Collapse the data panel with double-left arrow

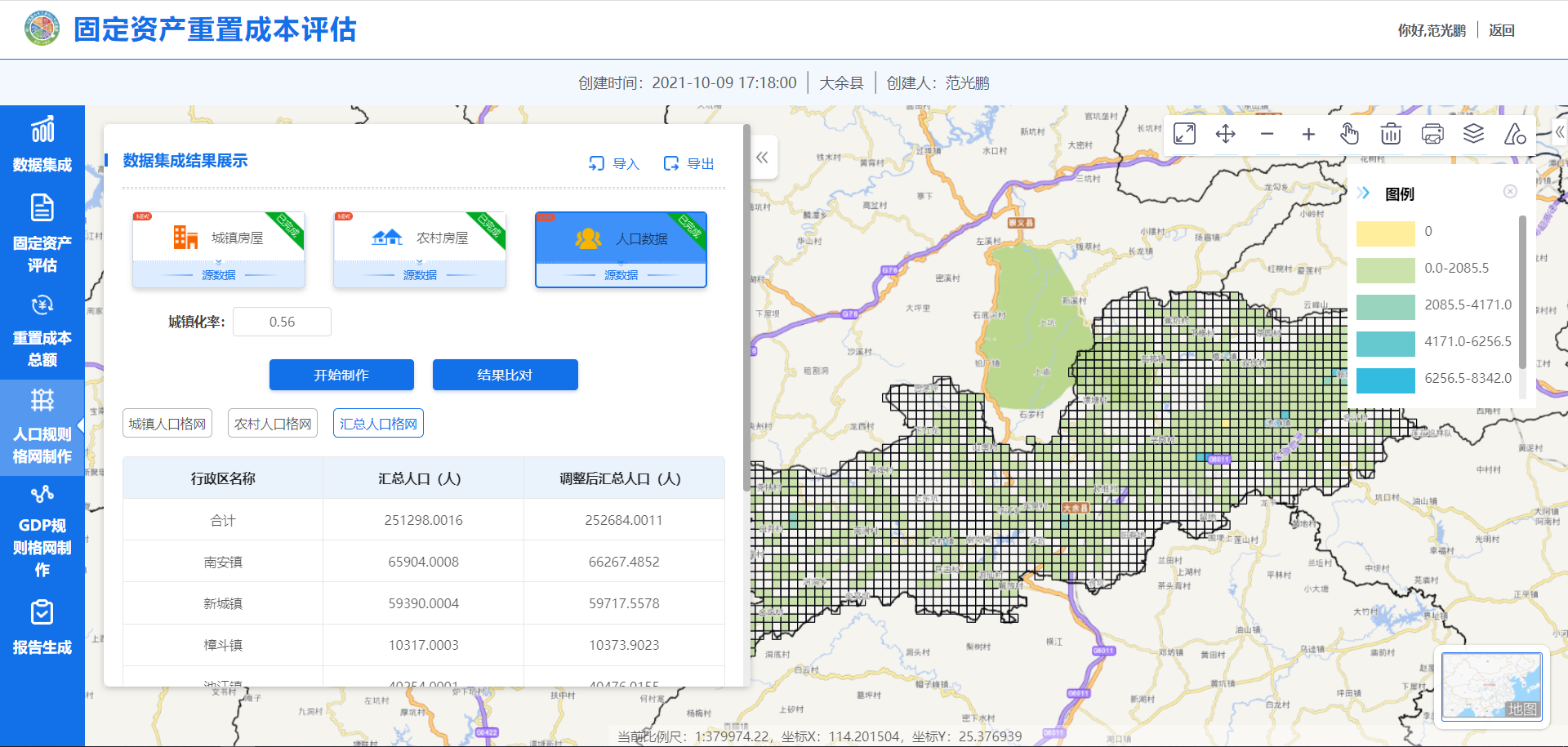pyautogui.click(x=762, y=158)
